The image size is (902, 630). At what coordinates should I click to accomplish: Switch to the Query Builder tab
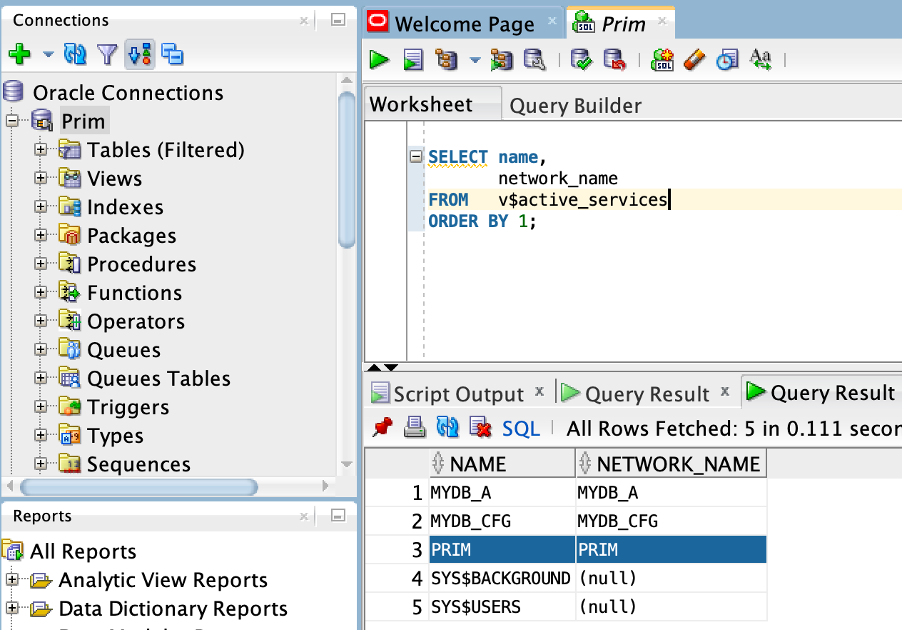(575, 106)
